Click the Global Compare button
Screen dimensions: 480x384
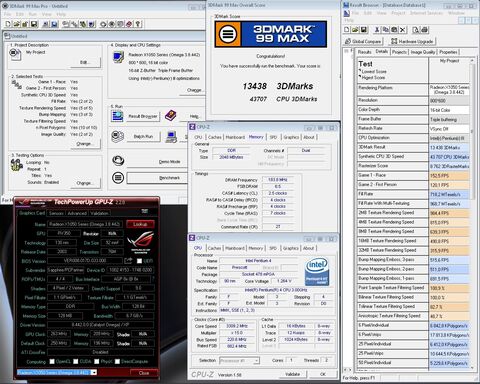(363, 41)
